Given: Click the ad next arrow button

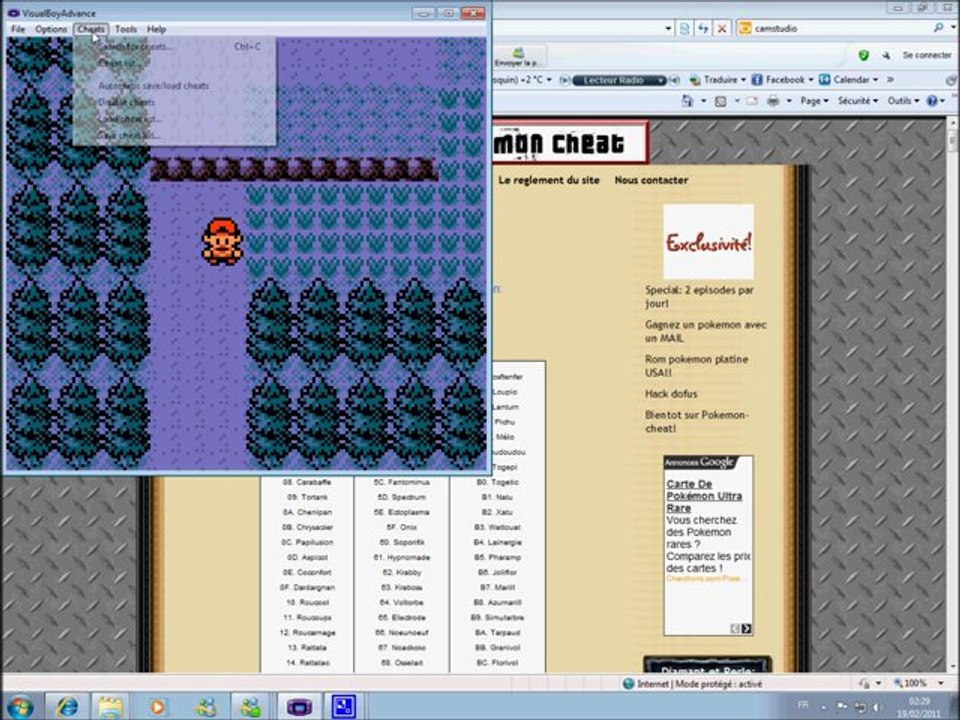Looking at the screenshot, I should tap(747, 629).
